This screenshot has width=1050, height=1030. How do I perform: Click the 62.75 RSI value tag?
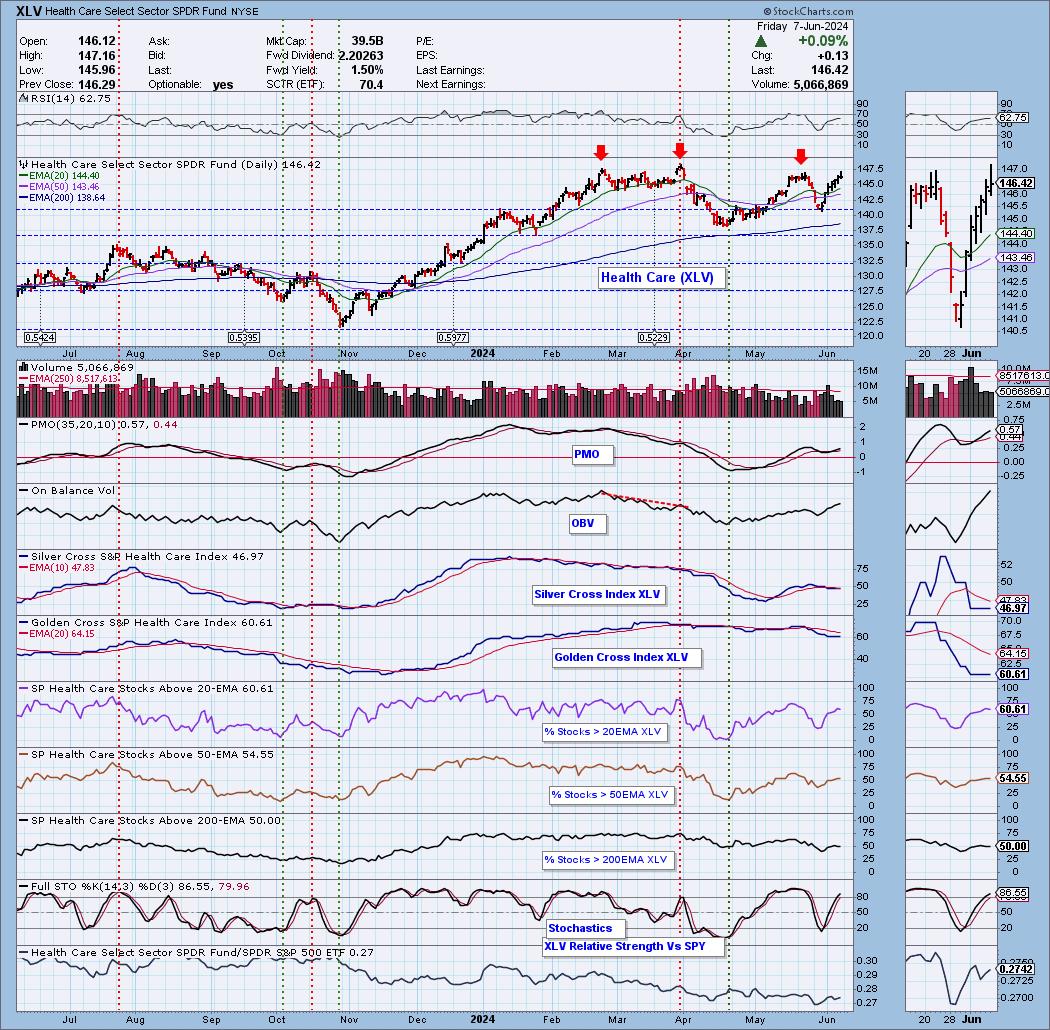click(1012, 118)
